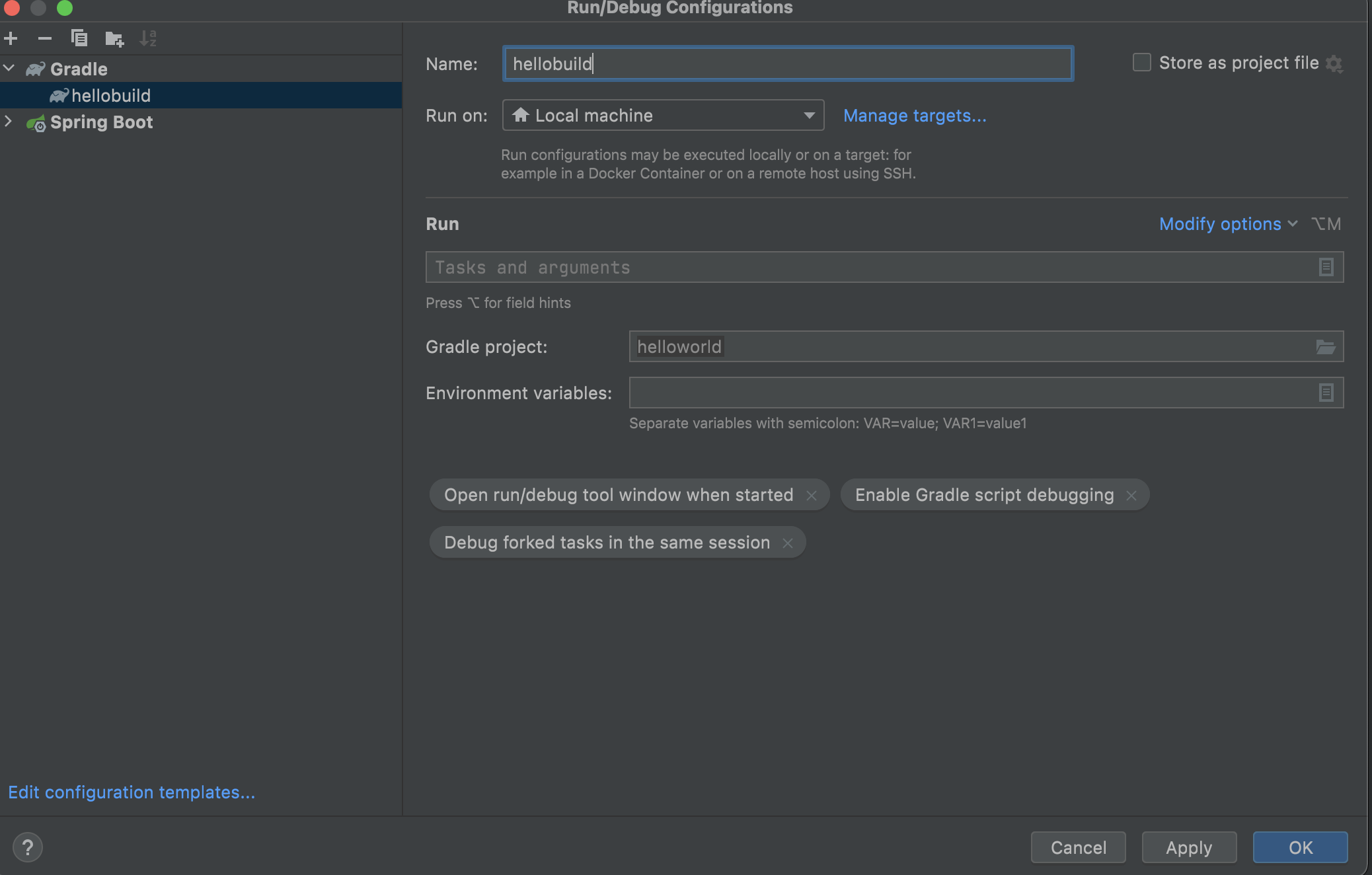Viewport: 1372px width, 875px height.
Task: Remove Enable Gradle script debugging tag
Action: coord(1131,496)
